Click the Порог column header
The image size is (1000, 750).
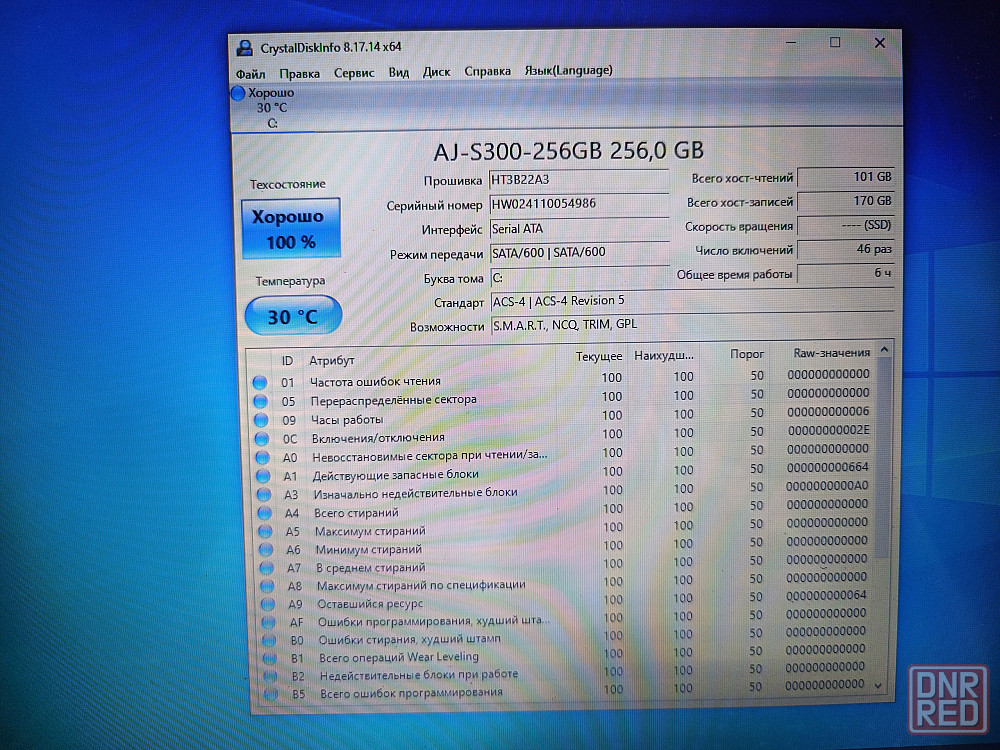pos(747,354)
